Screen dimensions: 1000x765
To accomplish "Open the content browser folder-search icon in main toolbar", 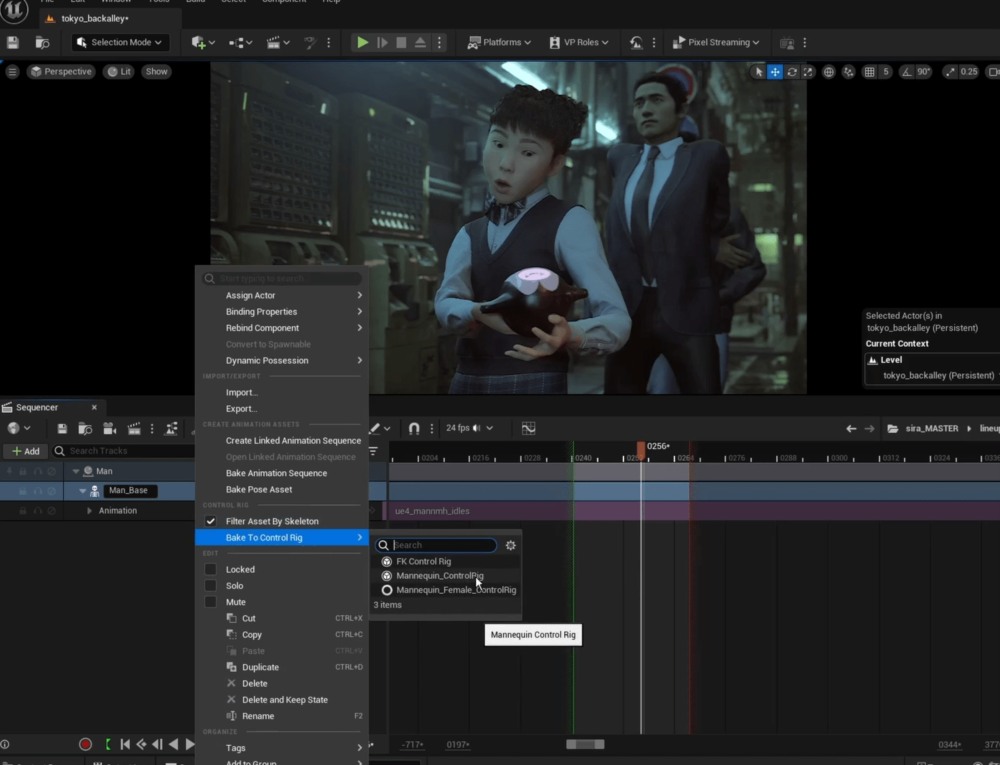I will [x=42, y=43].
